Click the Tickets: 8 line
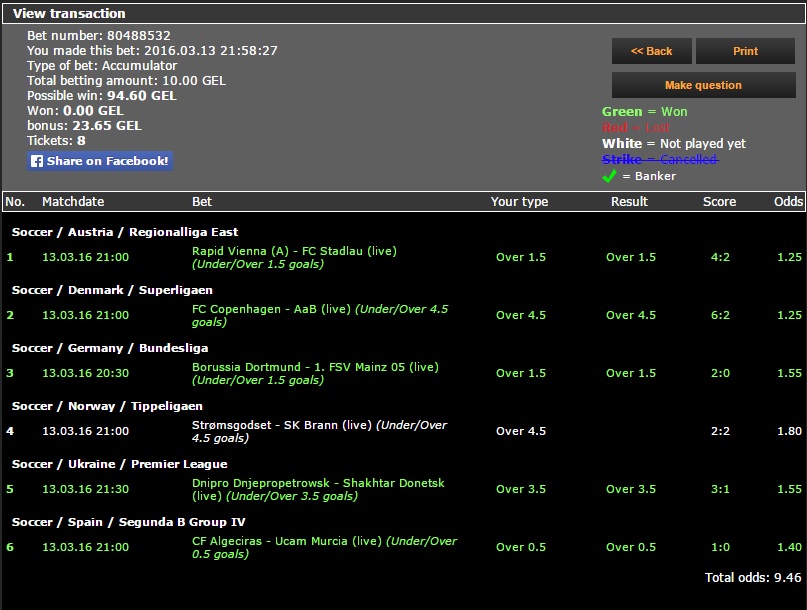The width and height of the screenshot is (807, 610). point(56,141)
